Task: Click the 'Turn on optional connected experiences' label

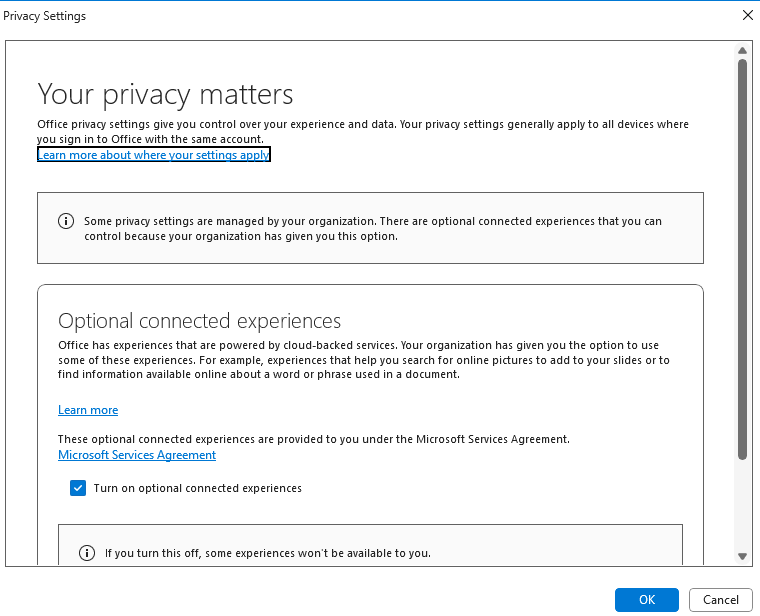Action: 197,488
